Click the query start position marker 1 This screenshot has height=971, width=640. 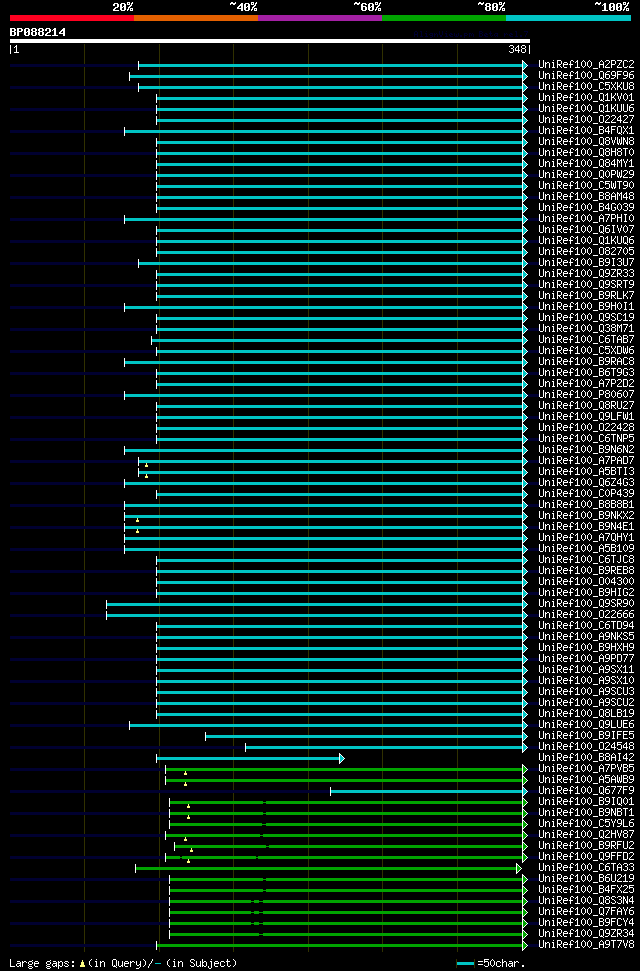pyautogui.click(x=15, y=49)
